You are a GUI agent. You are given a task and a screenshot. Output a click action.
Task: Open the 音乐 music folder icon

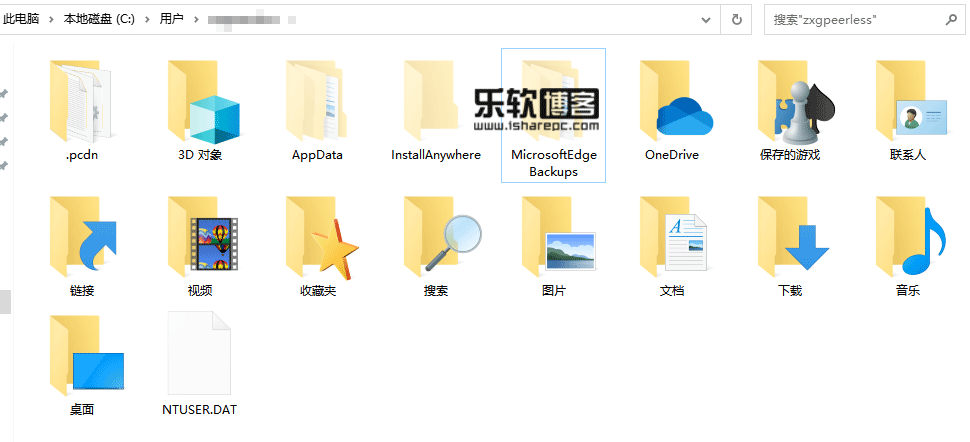tap(911, 238)
